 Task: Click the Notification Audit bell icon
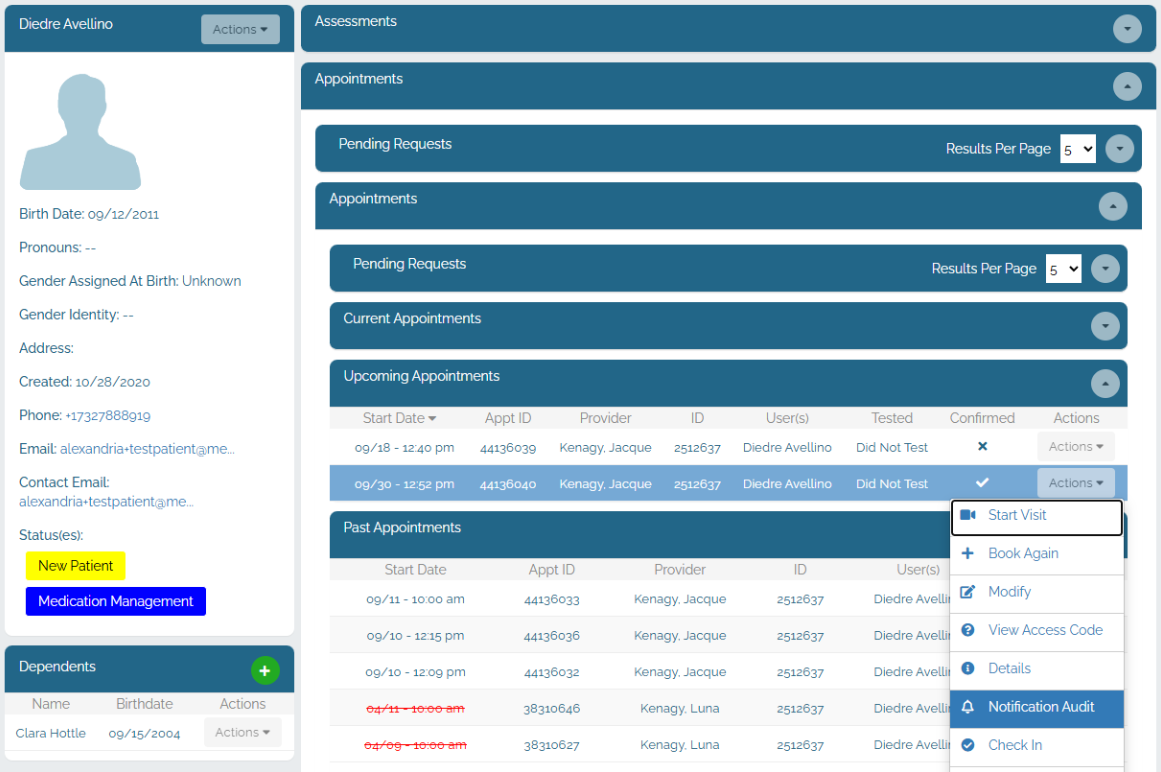tap(968, 707)
